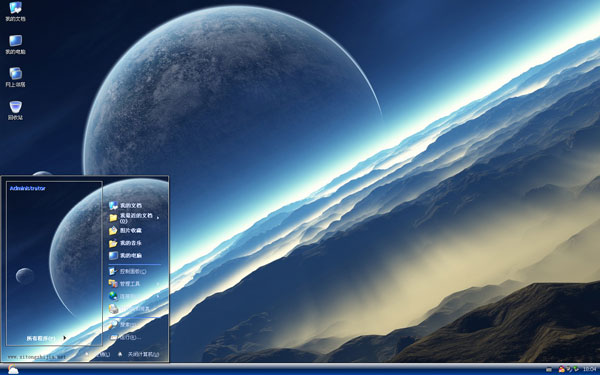
Task: Click the 关闭计算机 shut down button
Action: tap(139, 354)
